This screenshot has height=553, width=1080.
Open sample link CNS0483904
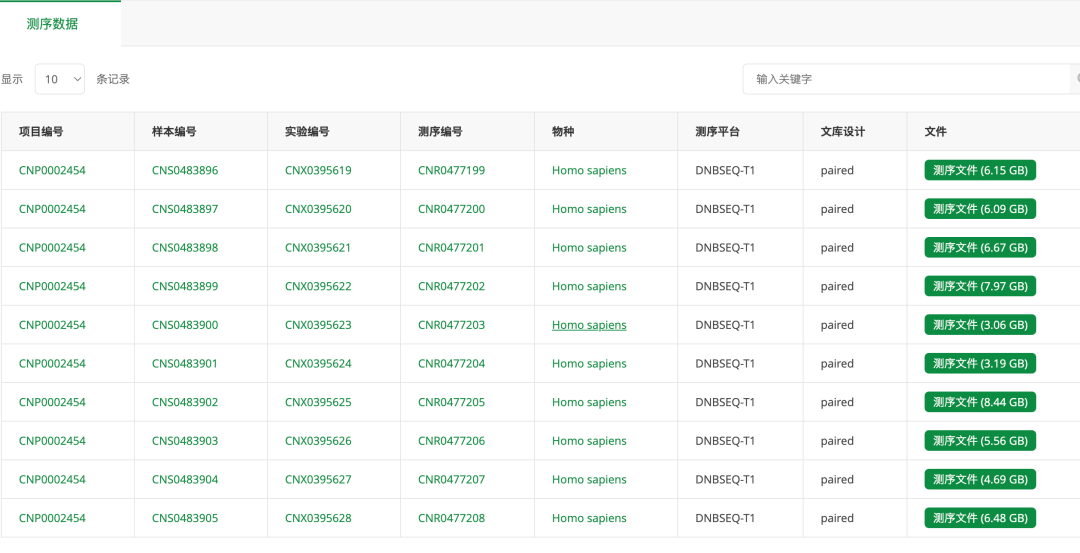point(185,479)
